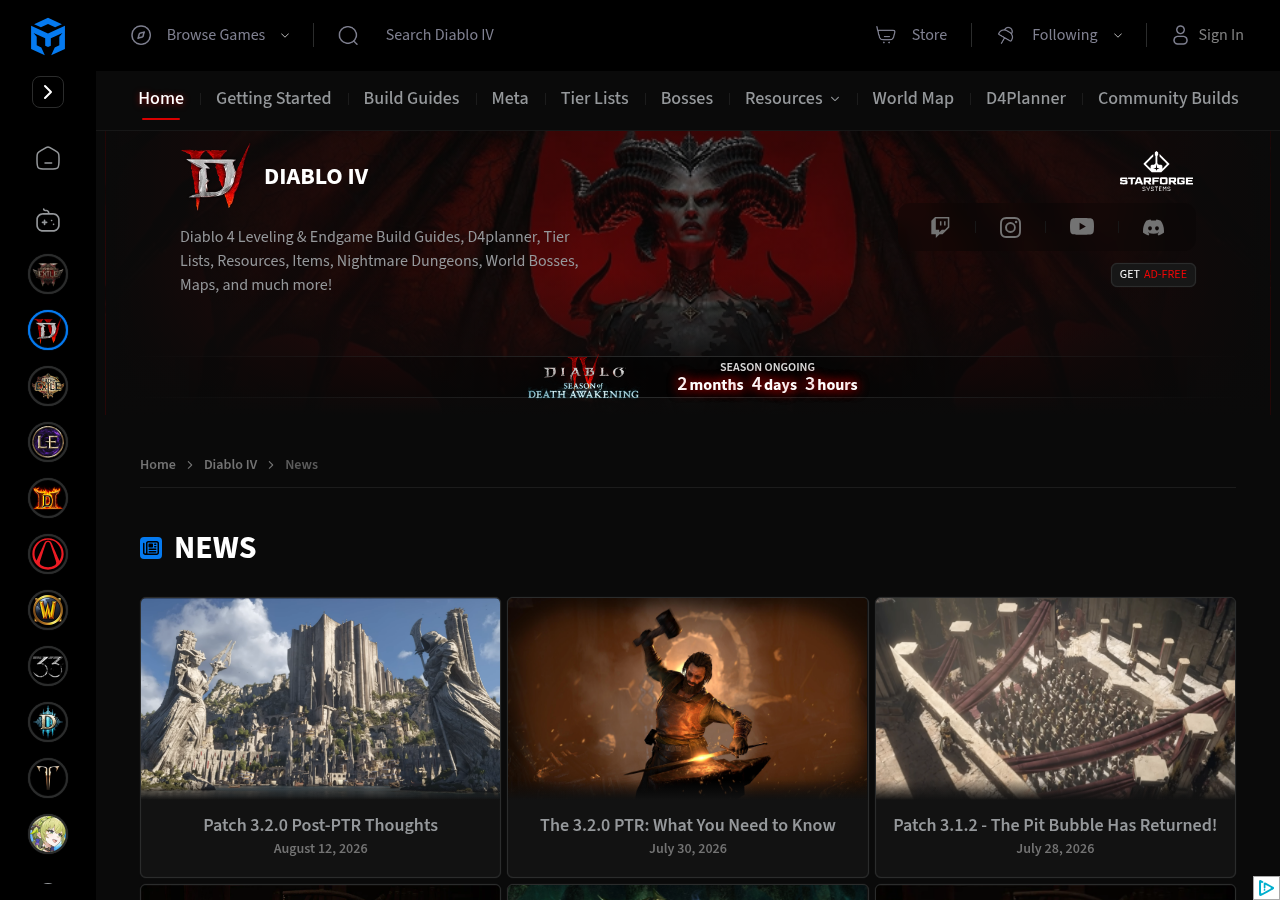Image resolution: width=1280 pixels, height=900 pixels.
Task: Click the blue News section icon
Action: [x=151, y=548]
